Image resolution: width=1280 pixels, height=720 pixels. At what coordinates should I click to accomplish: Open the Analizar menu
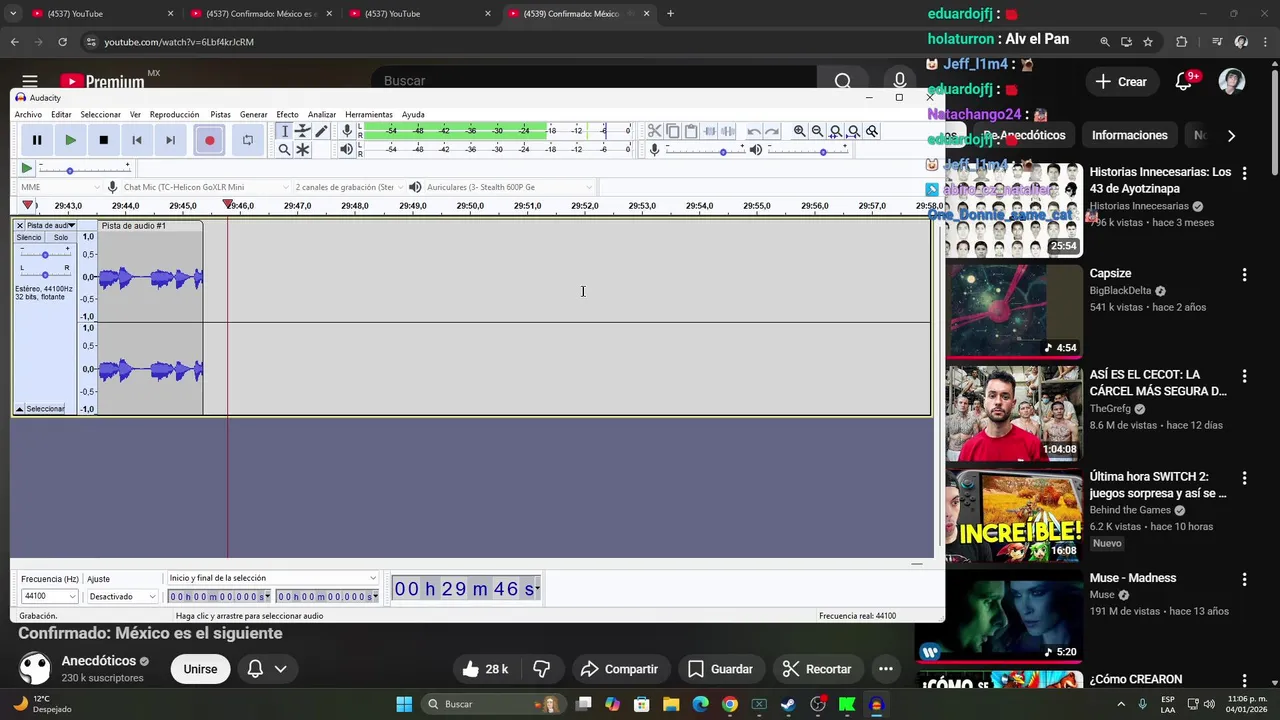(x=322, y=114)
